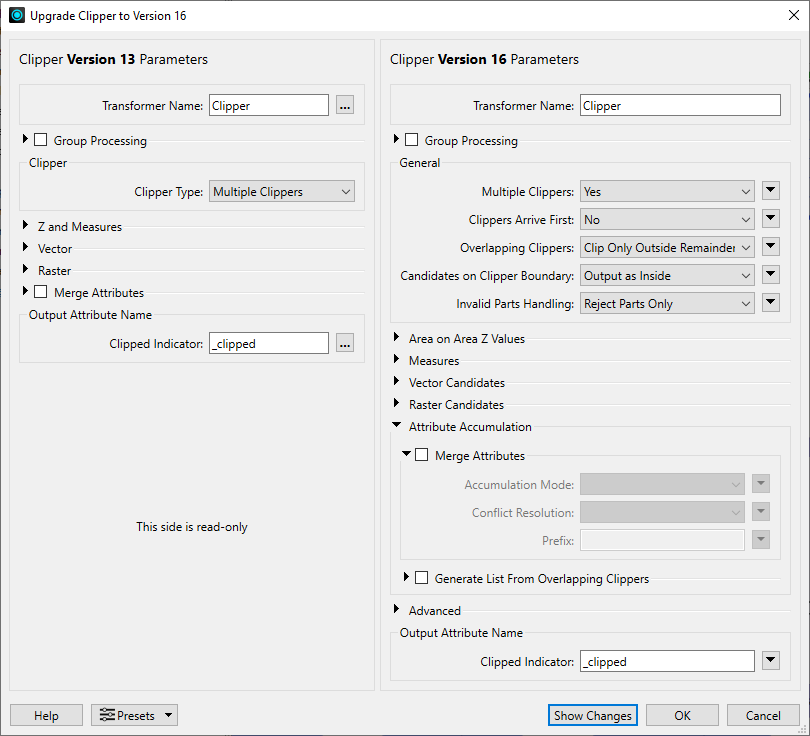Enable Group Processing checkbox in Version 16 panel
This screenshot has width=810, height=736.
412,140
